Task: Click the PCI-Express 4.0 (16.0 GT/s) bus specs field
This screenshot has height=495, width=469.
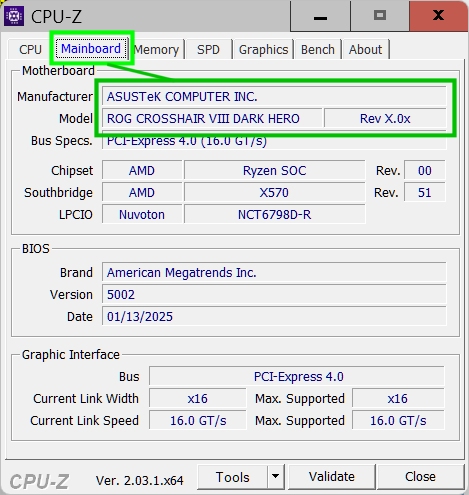Action: point(274,141)
